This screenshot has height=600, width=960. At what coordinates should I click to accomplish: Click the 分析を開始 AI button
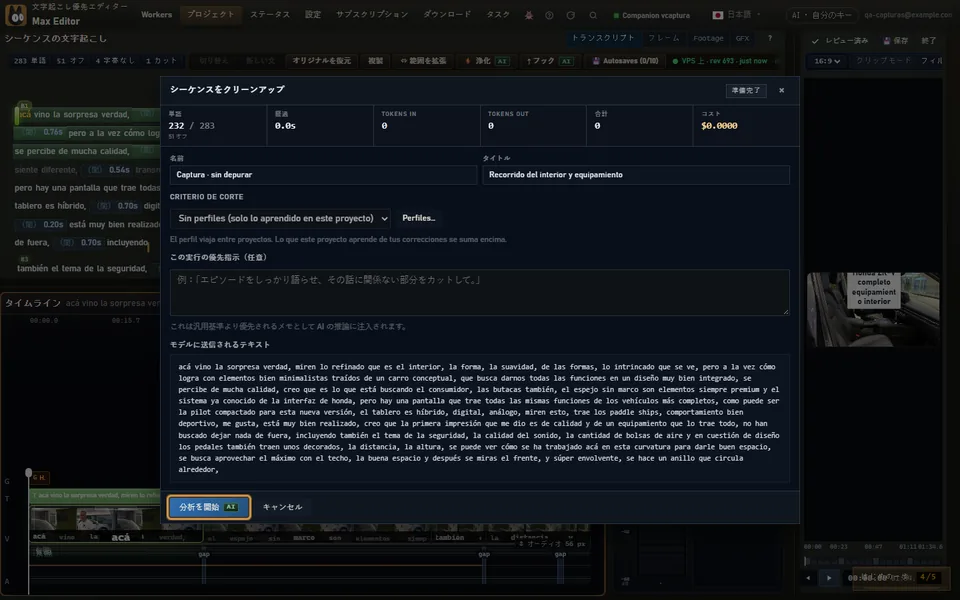[208, 507]
